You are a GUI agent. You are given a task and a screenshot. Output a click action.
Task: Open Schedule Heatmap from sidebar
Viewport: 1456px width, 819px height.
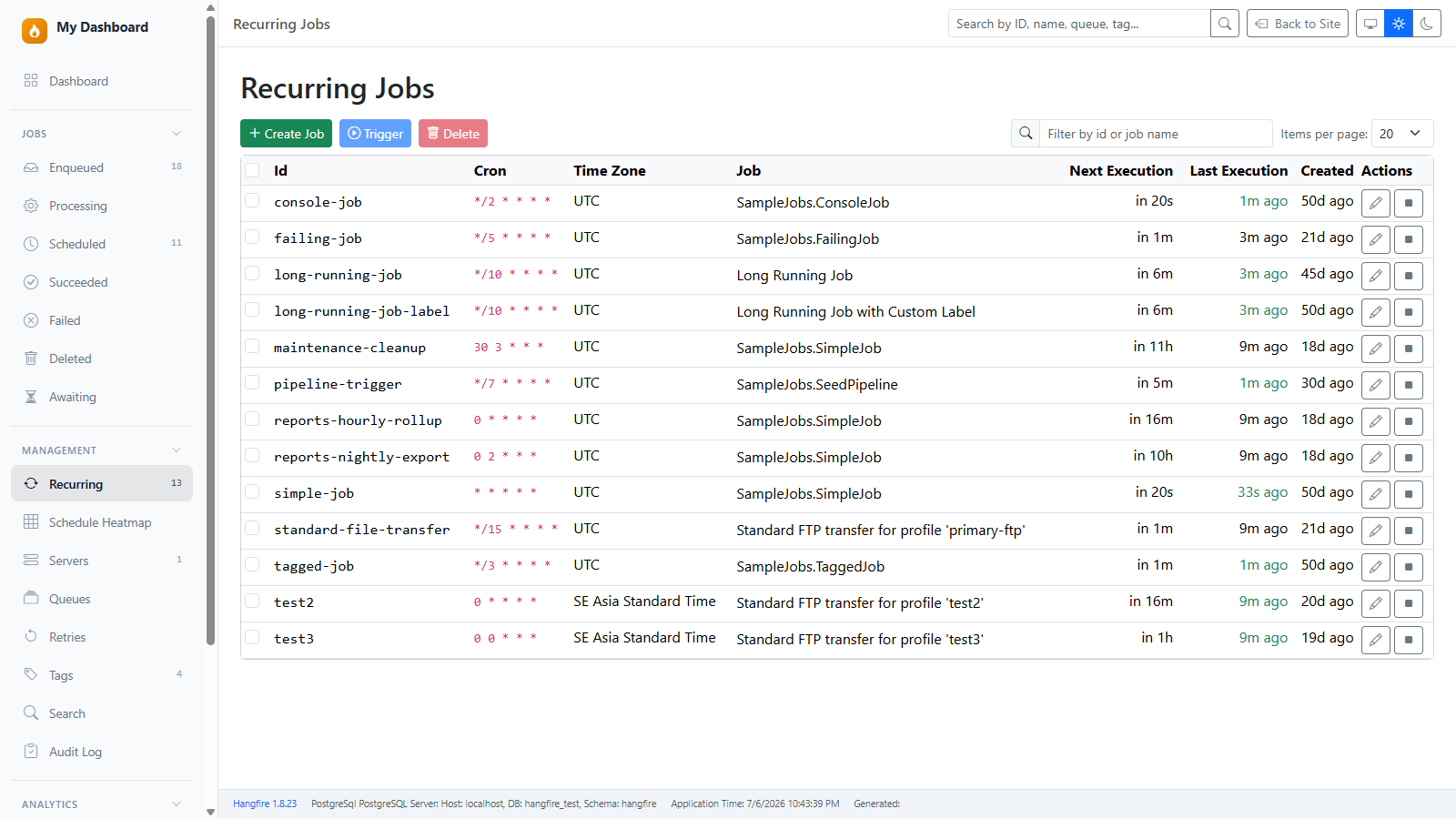102,522
